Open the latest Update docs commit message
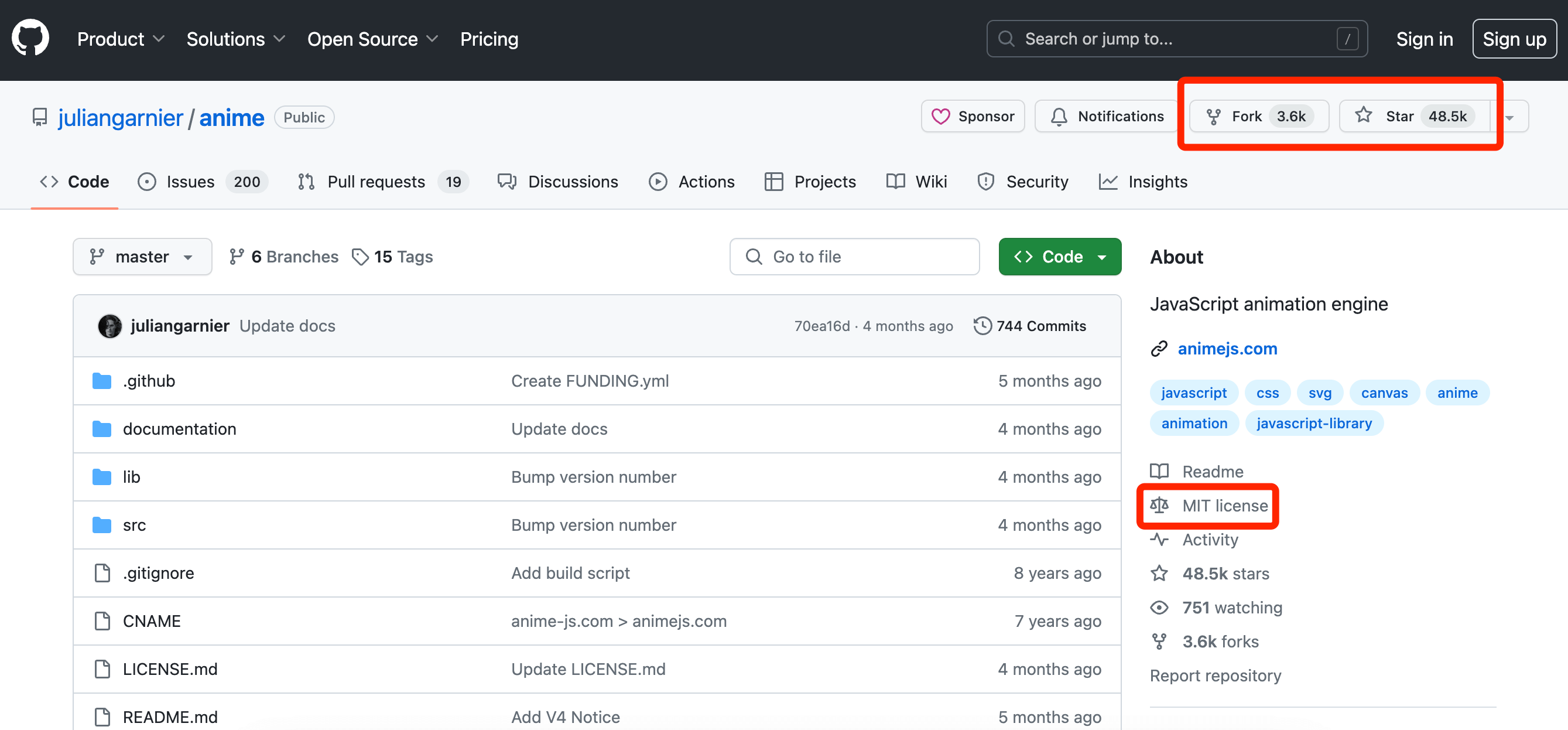This screenshot has height=730, width=1568. tap(287, 326)
